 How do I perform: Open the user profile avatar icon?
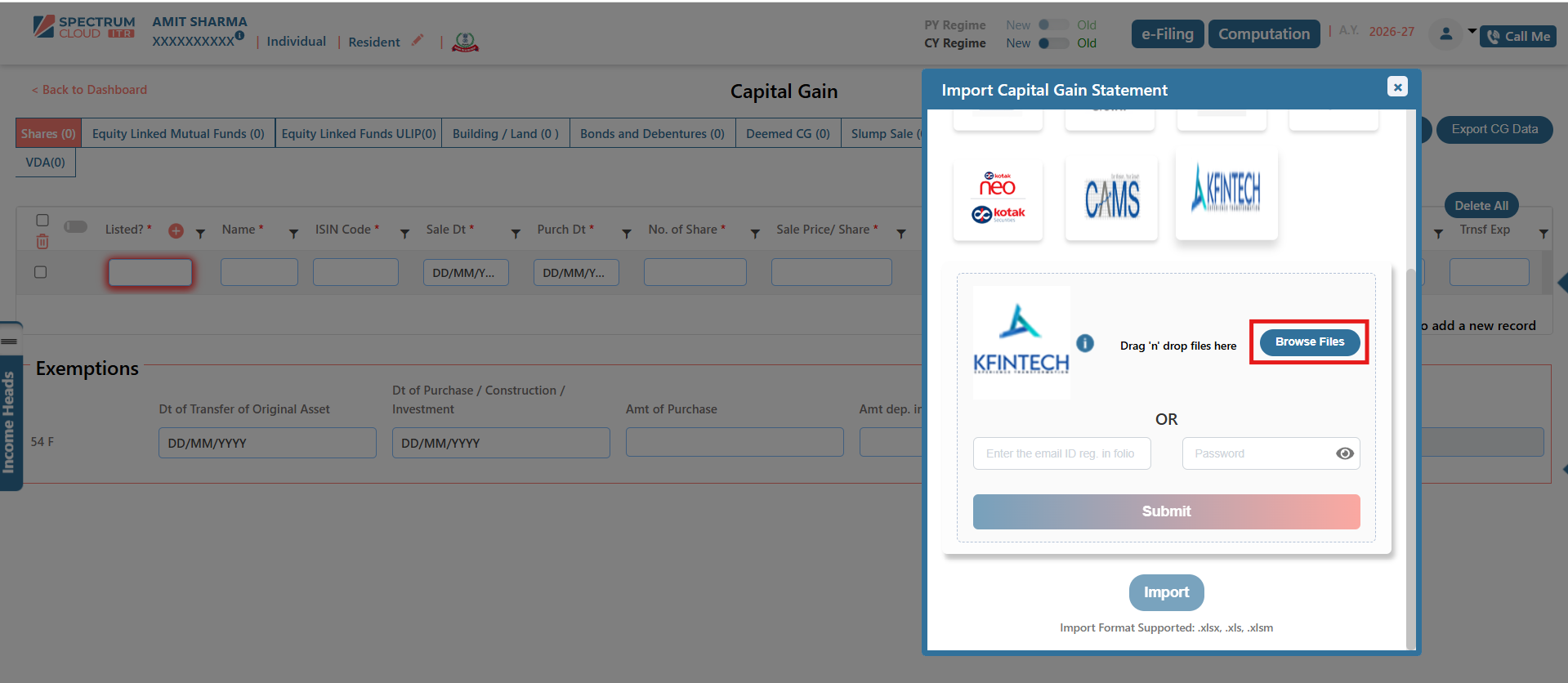[1445, 34]
